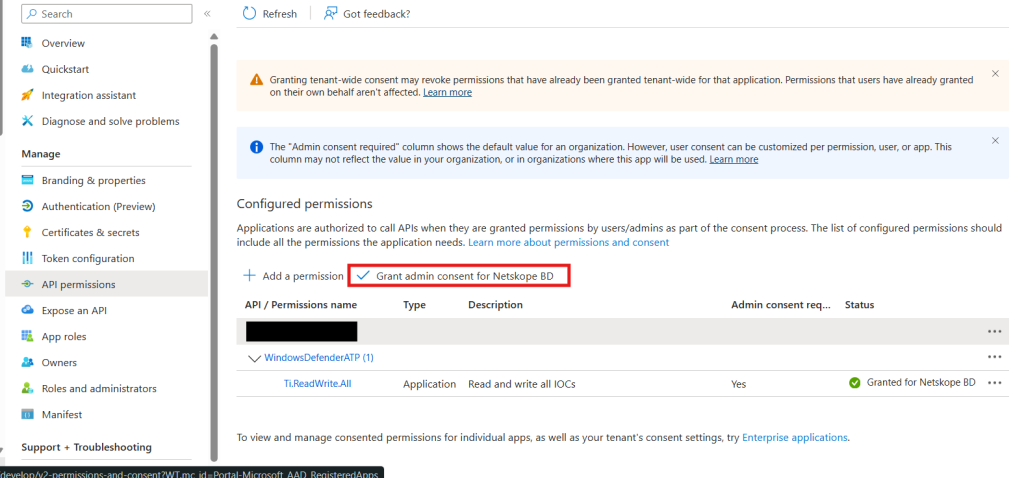Click the Quickstart cloud icon
Image resolution: width=1024 pixels, height=478 pixels.
(x=27, y=69)
